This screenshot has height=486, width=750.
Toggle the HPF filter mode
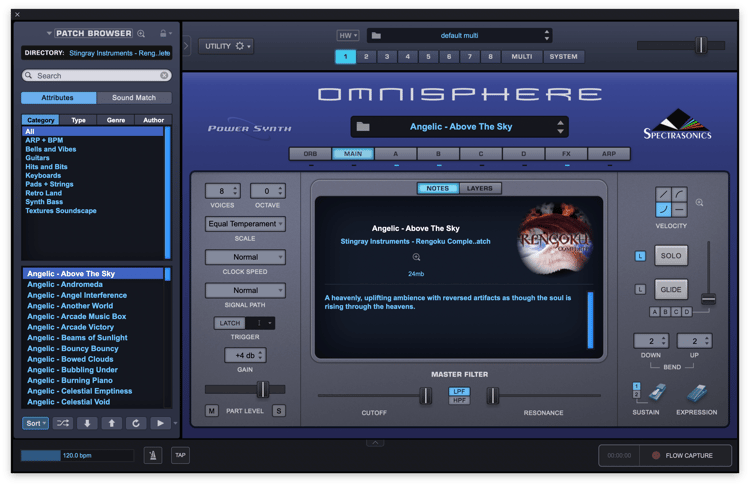pyautogui.click(x=459, y=400)
